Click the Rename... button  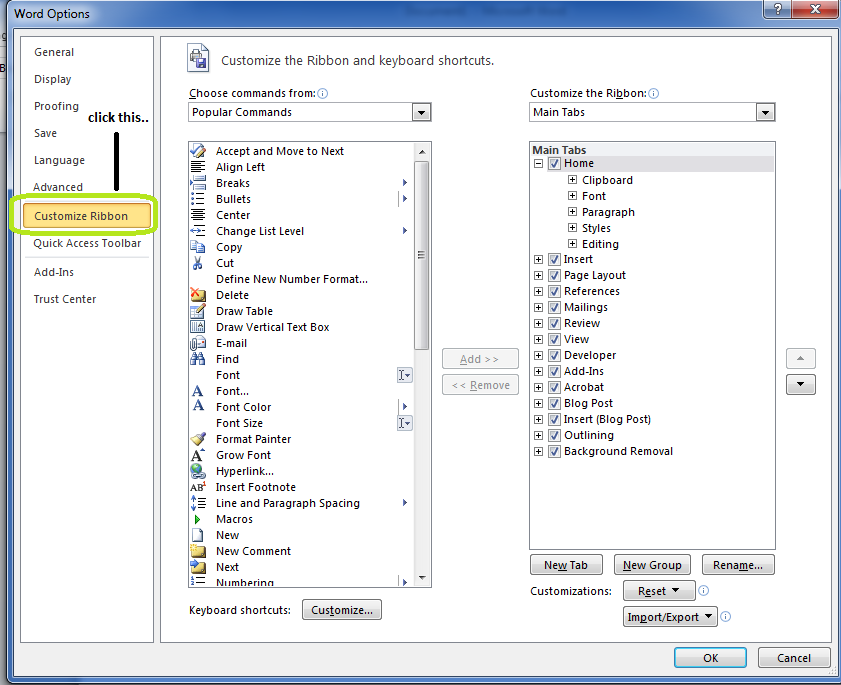point(738,565)
